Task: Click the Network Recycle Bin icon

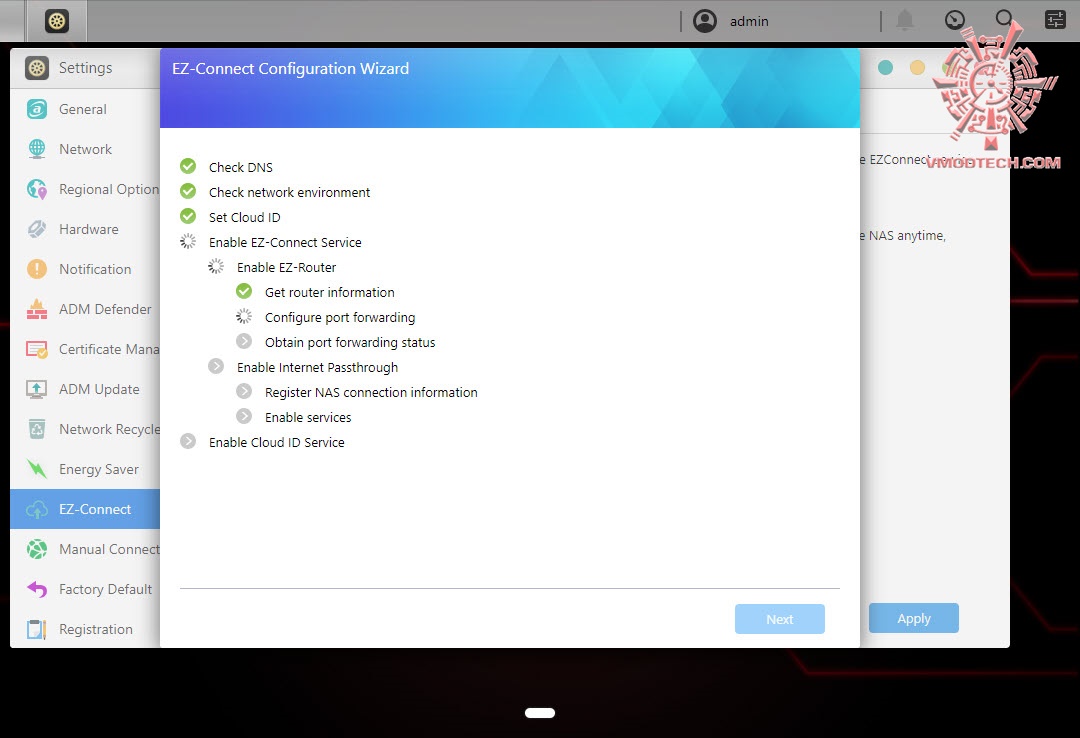Action: coord(37,429)
